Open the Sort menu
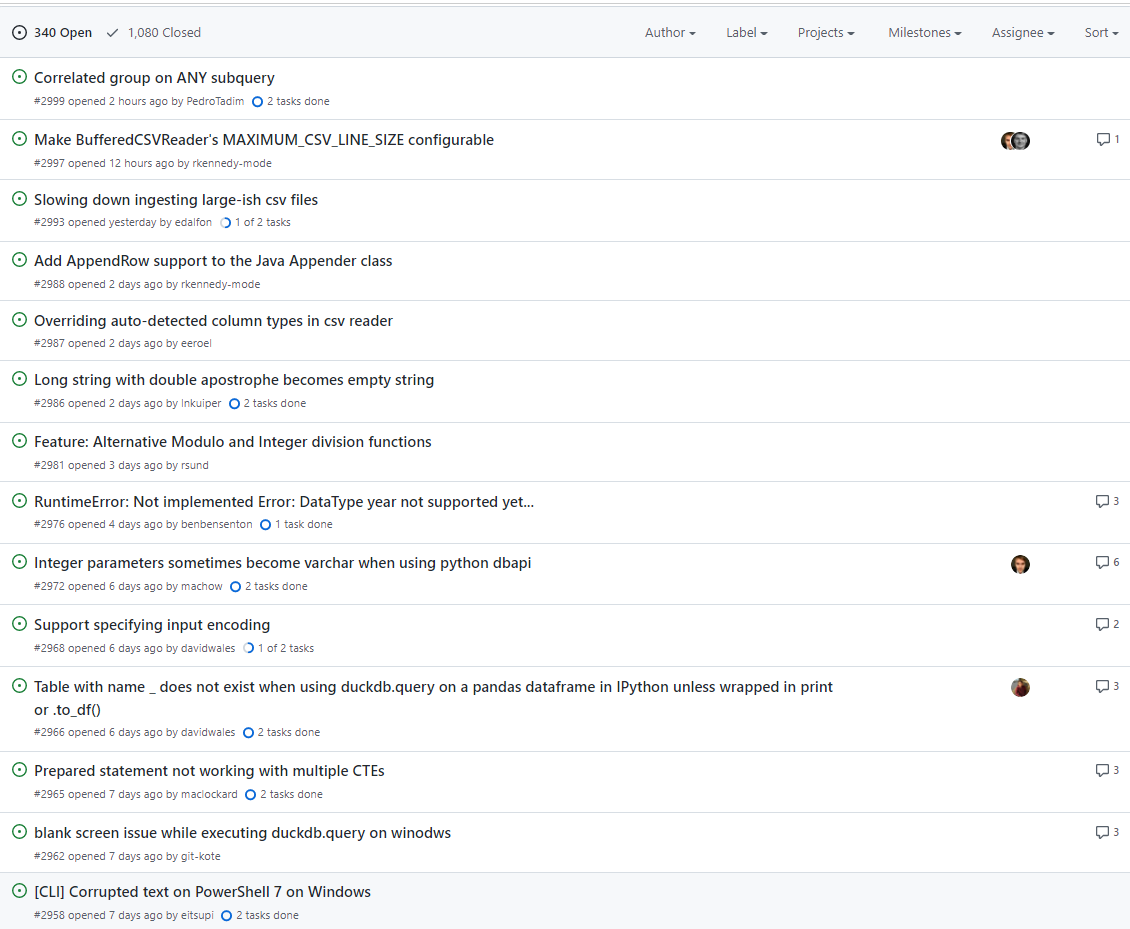Image resolution: width=1130 pixels, height=929 pixels. point(1101,32)
